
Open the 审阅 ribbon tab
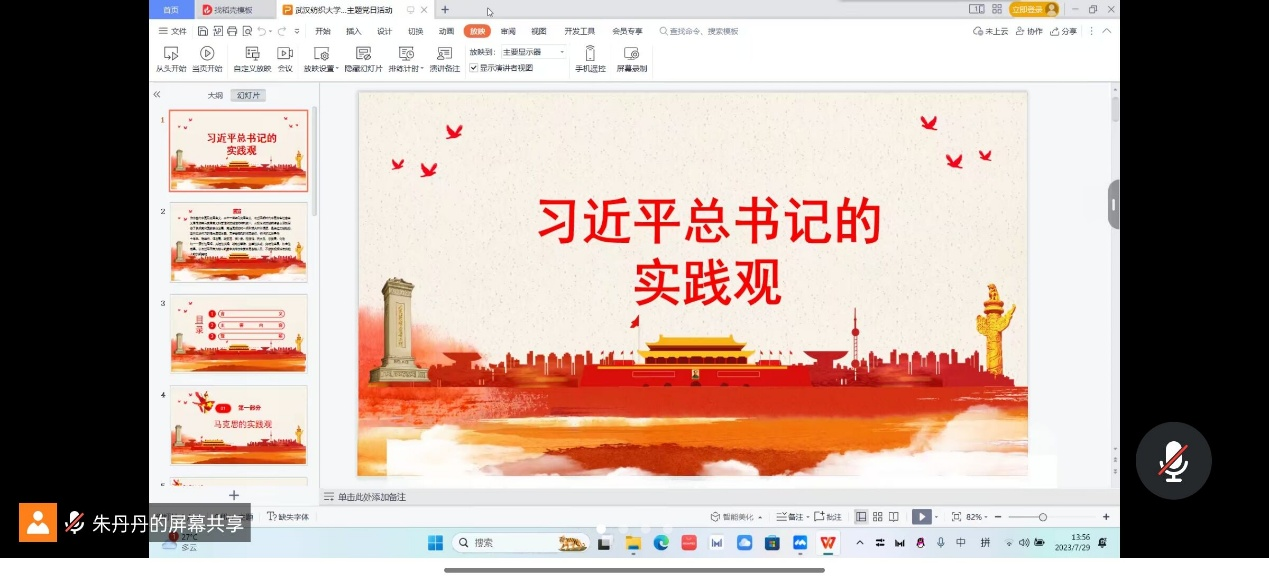tap(508, 31)
